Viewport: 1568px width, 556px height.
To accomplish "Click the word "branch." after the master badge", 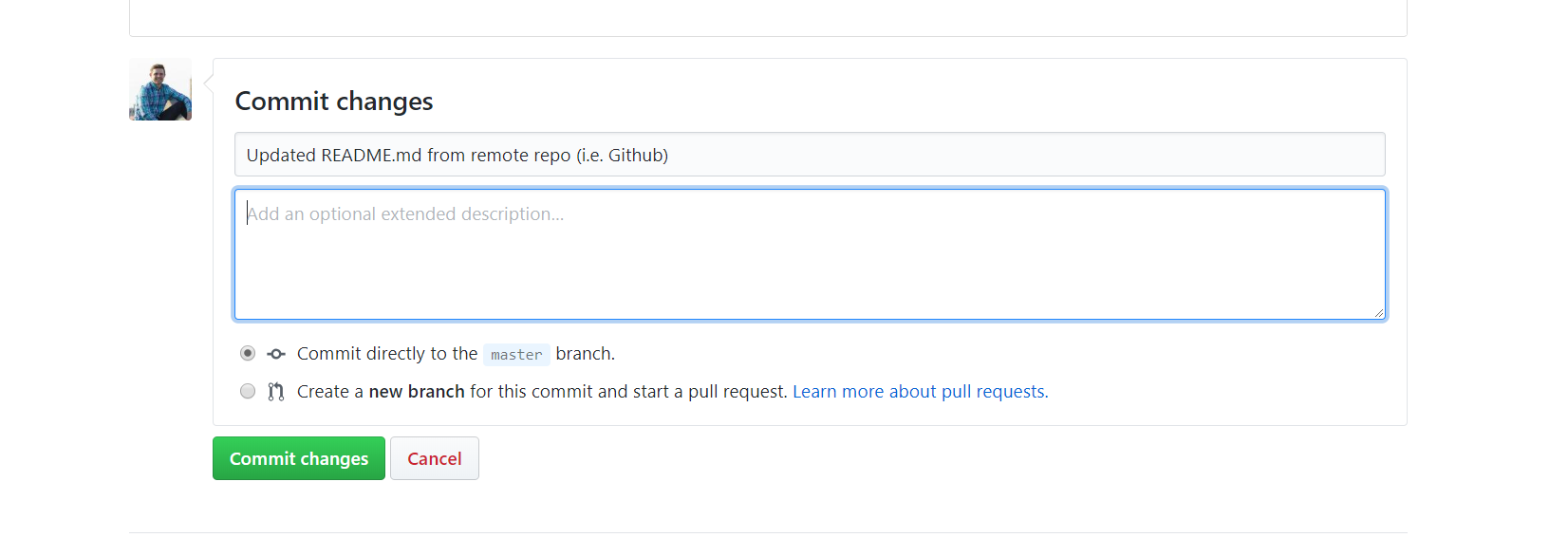I will pos(586,354).
